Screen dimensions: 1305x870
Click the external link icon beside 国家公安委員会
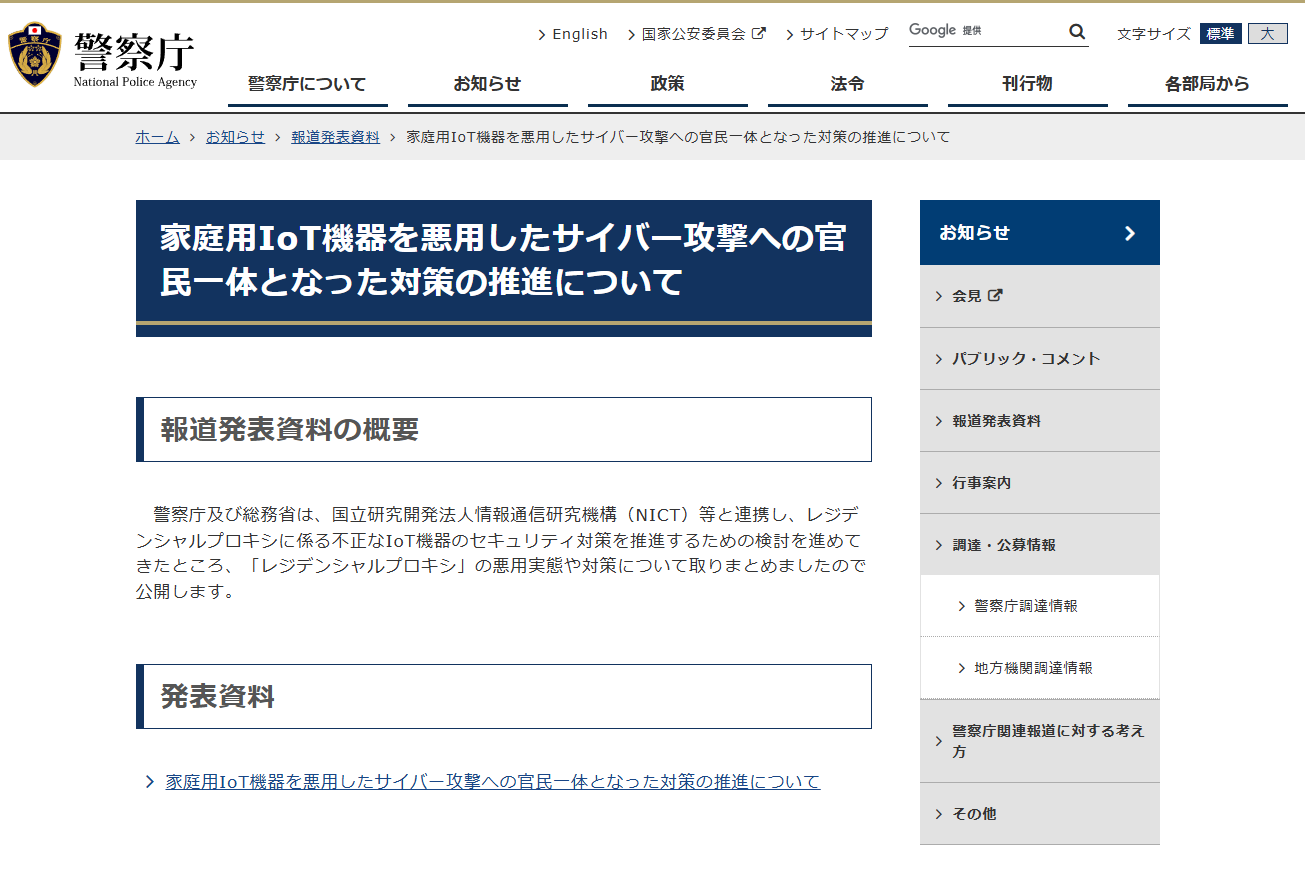point(759,33)
